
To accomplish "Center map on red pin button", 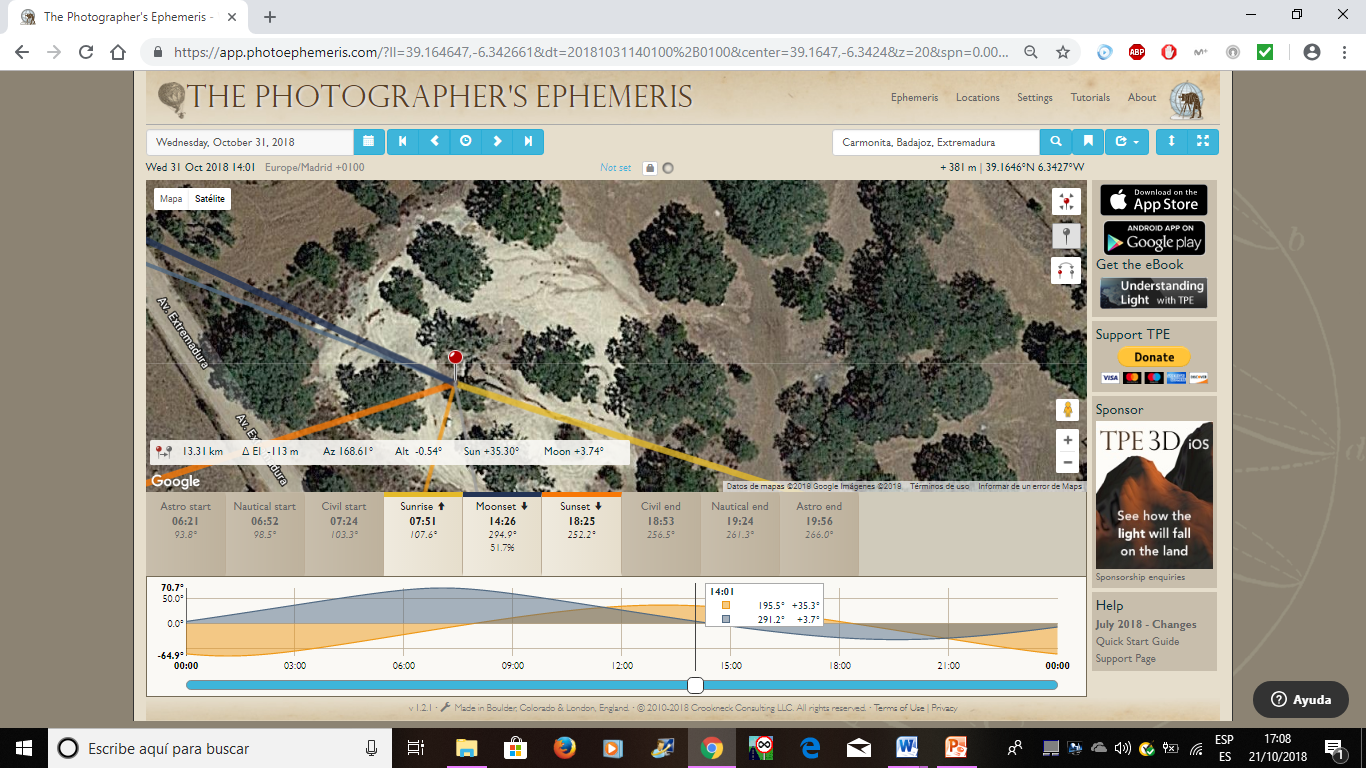I will (1066, 202).
